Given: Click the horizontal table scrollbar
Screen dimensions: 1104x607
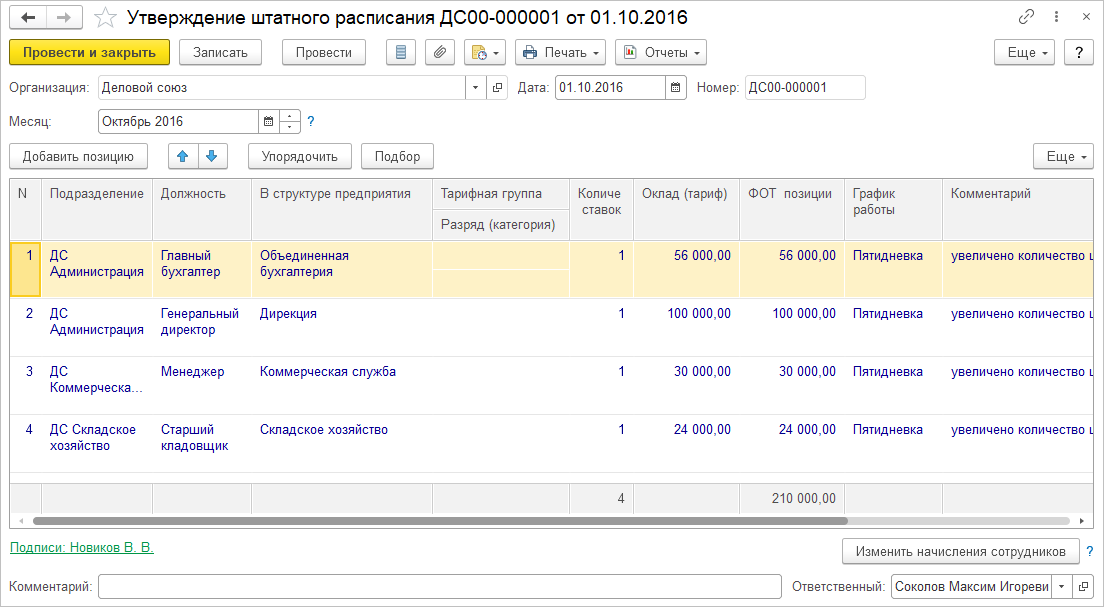Looking at the screenshot, I should click(440, 521).
